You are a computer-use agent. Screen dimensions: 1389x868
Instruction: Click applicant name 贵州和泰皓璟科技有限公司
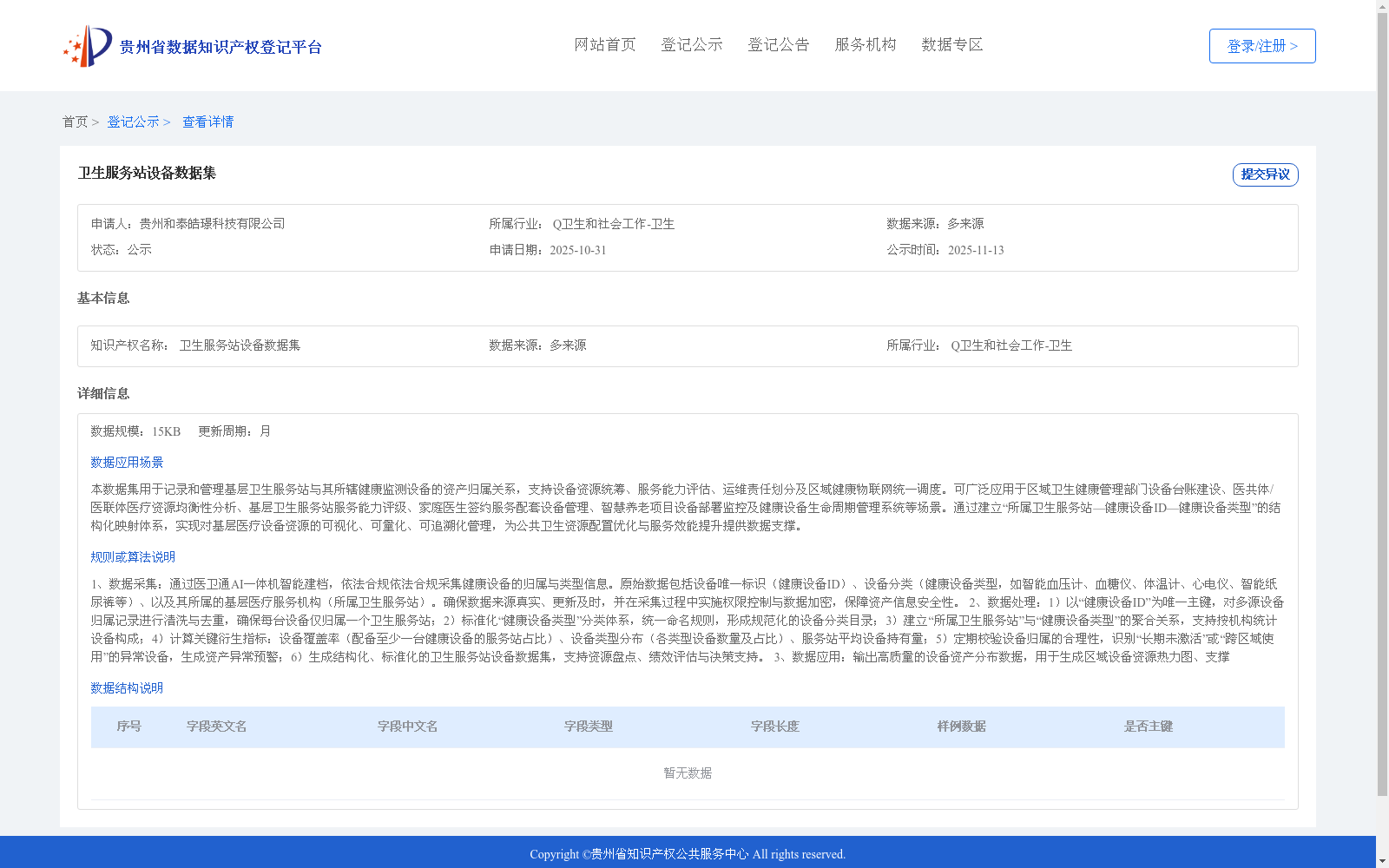[x=213, y=224]
